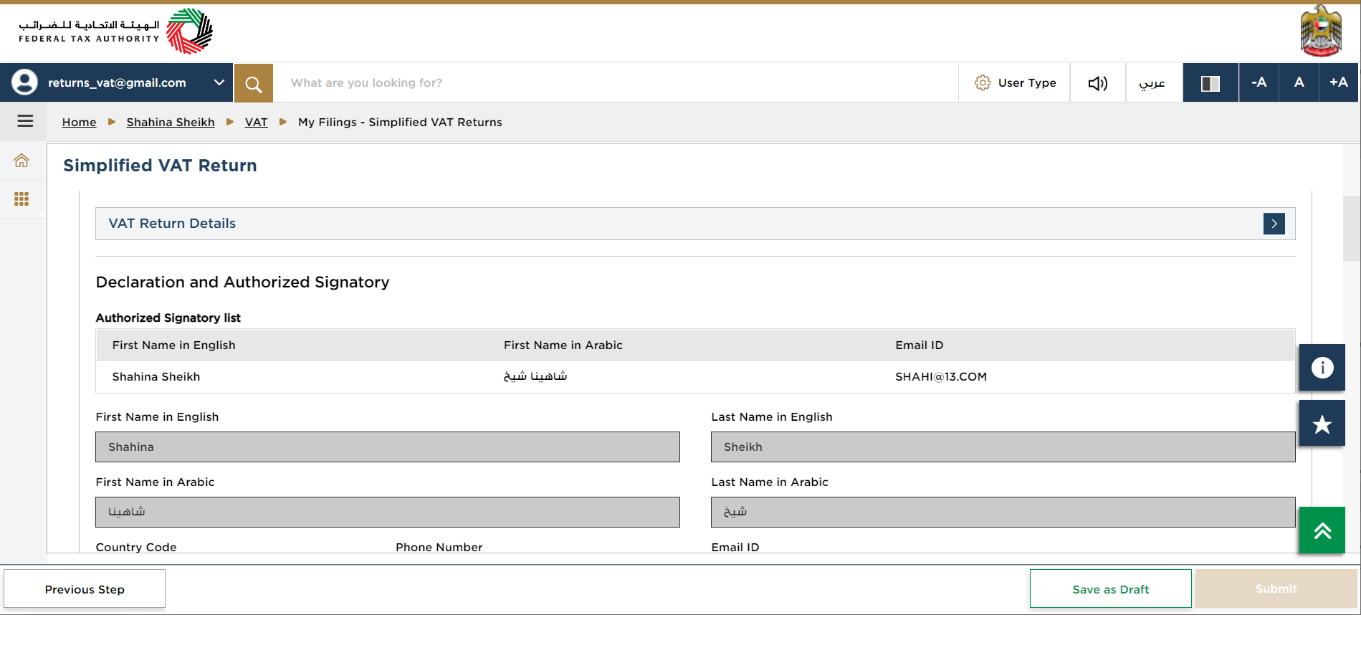Click 'Declaration and Authorized Signatory' heading

click(x=243, y=282)
